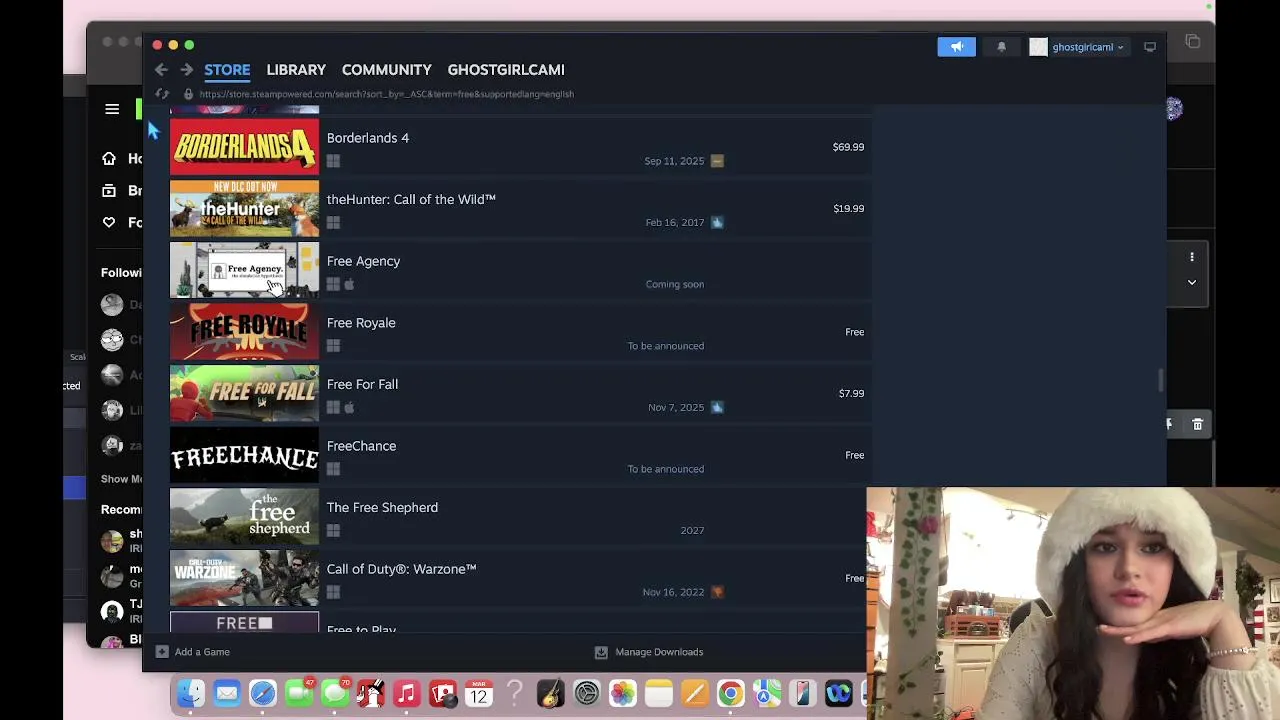Screen dimensions: 1280x720
Task: Open the Free Agency search result
Action: (520, 270)
